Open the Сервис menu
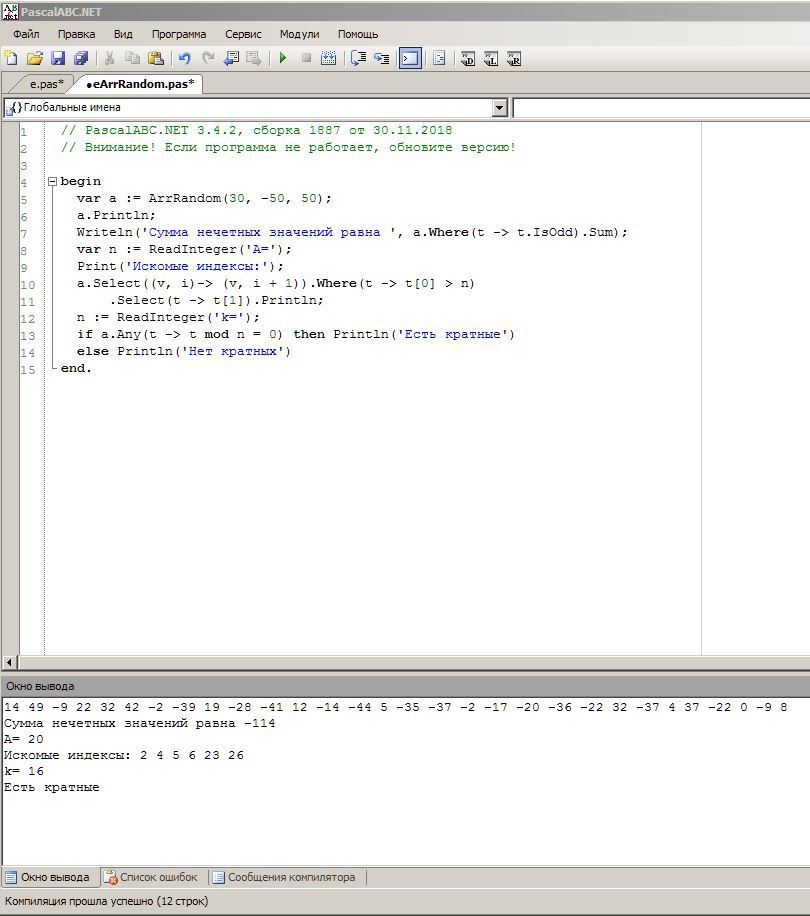 (243, 34)
